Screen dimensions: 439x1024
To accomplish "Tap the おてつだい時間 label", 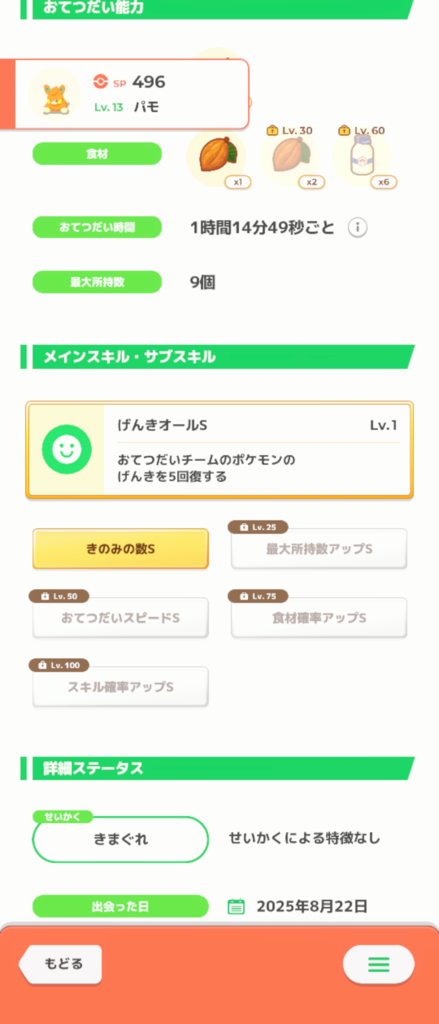I will point(97,227).
